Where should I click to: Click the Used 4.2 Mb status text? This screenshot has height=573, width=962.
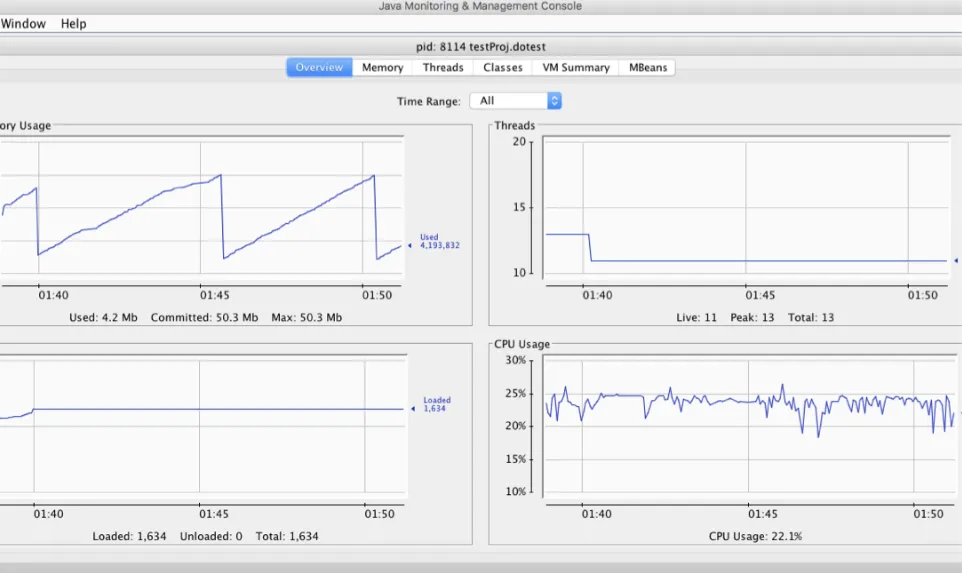pyautogui.click(x=103, y=318)
